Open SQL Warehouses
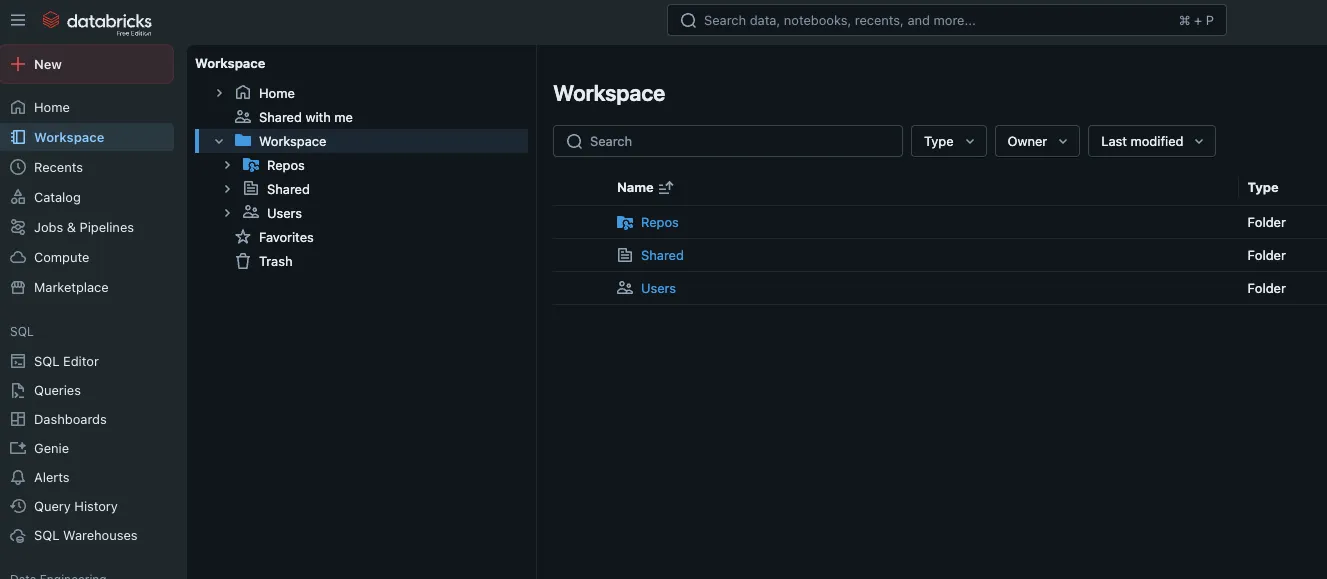The width and height of the screenshot is (1327, 579). pyautogui.click(x=85, y=535)
